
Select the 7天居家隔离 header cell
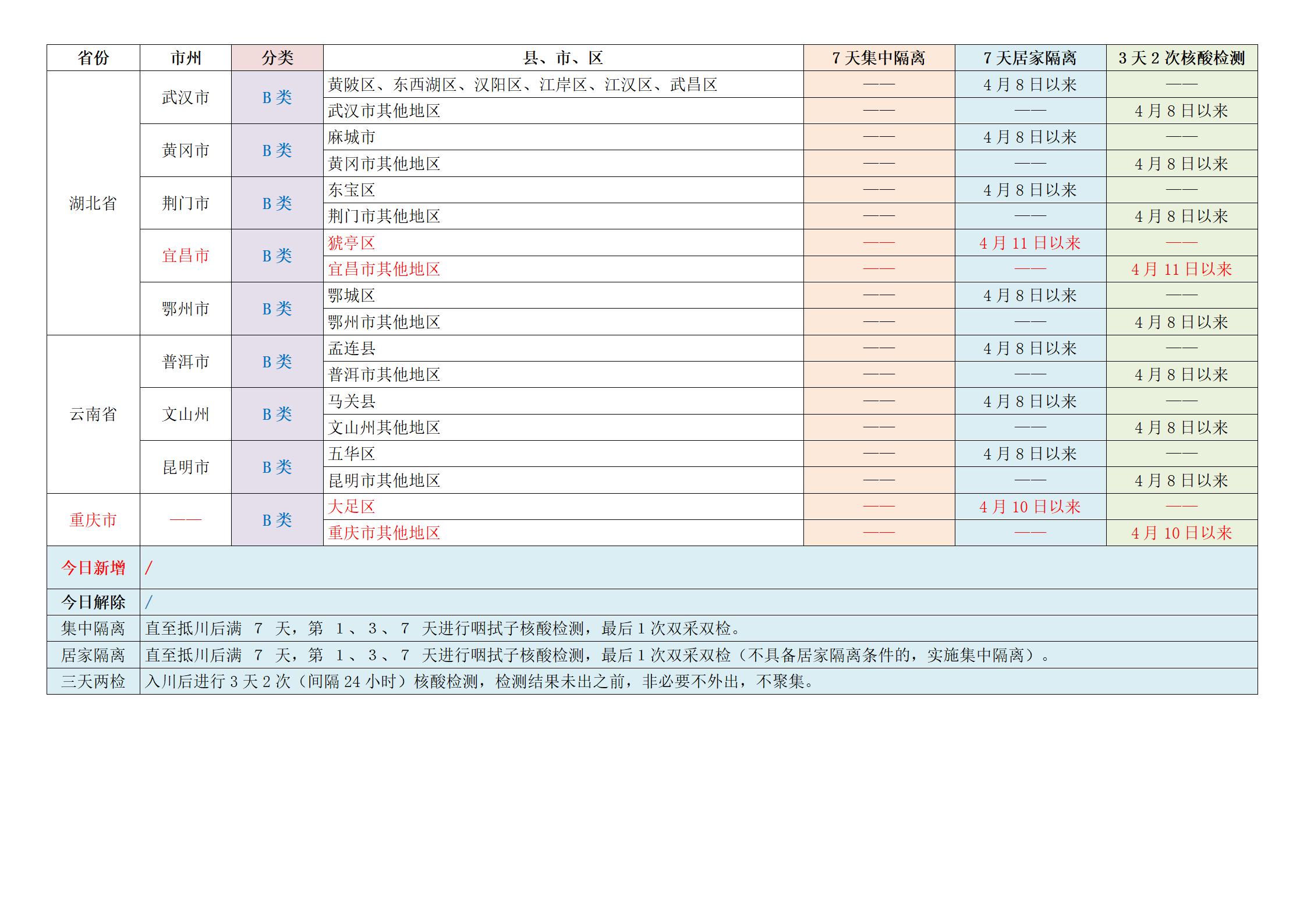click(x=1030, y=58)
